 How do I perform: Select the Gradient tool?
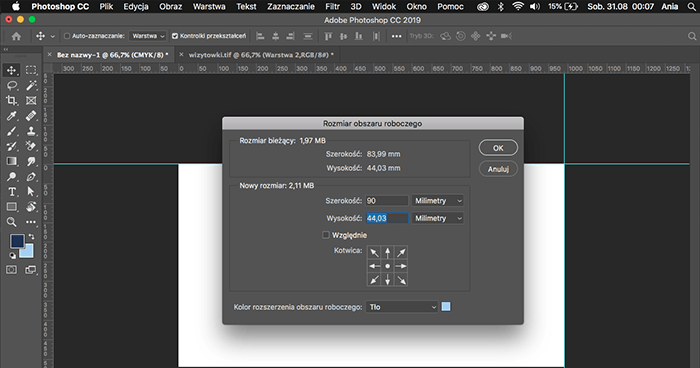[11, 161]
